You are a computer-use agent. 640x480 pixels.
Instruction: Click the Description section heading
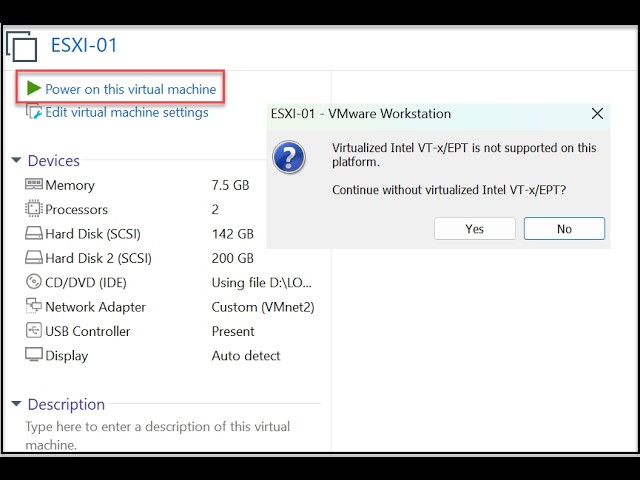click(66, 404)
